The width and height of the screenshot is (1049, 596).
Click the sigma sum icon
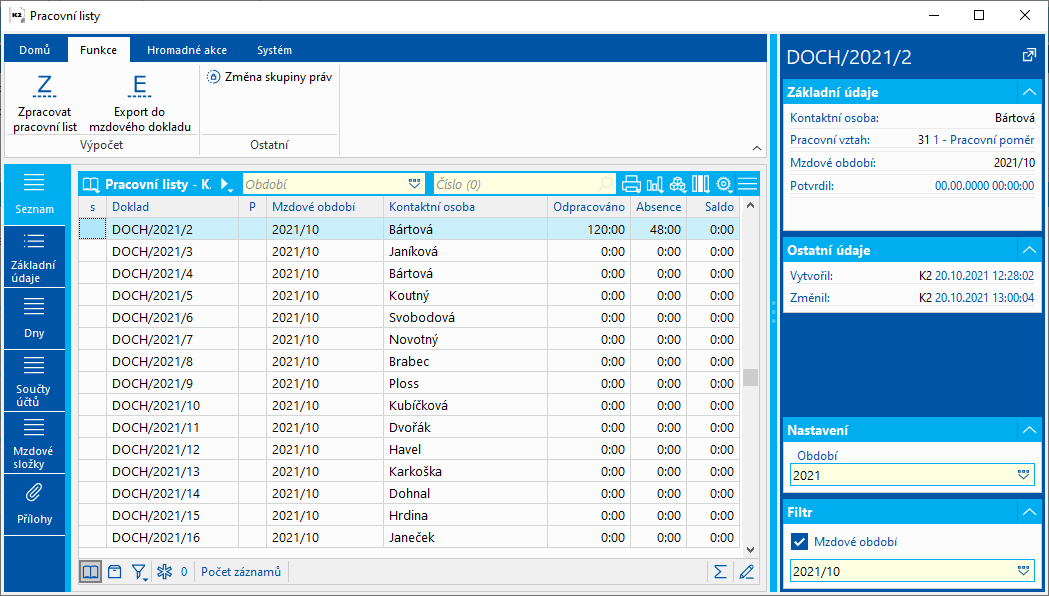[720, 572]
